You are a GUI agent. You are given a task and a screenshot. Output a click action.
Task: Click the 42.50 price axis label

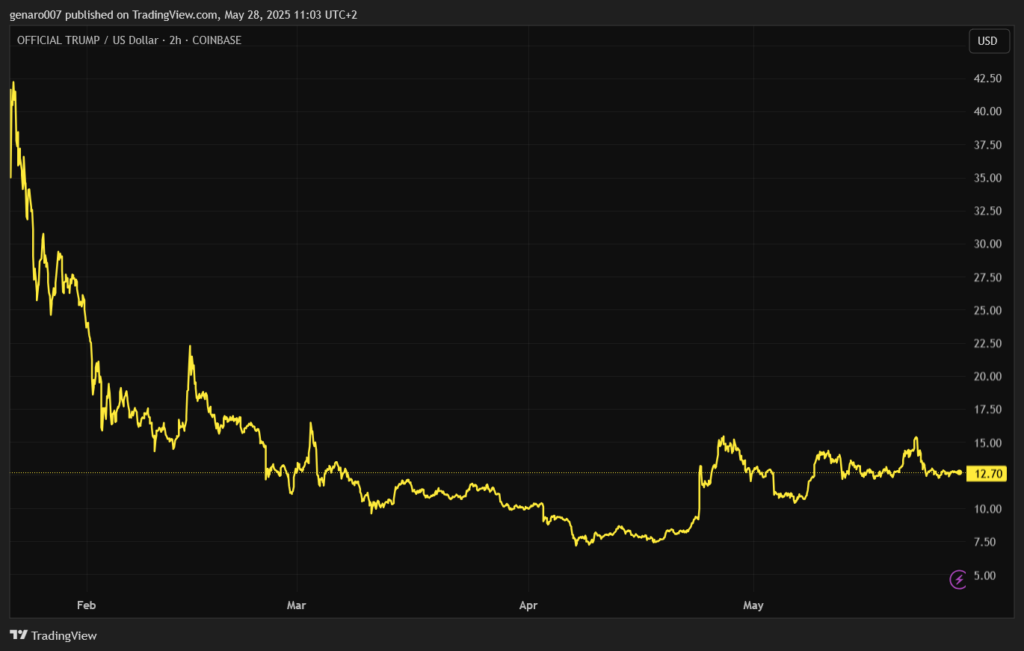988,78
